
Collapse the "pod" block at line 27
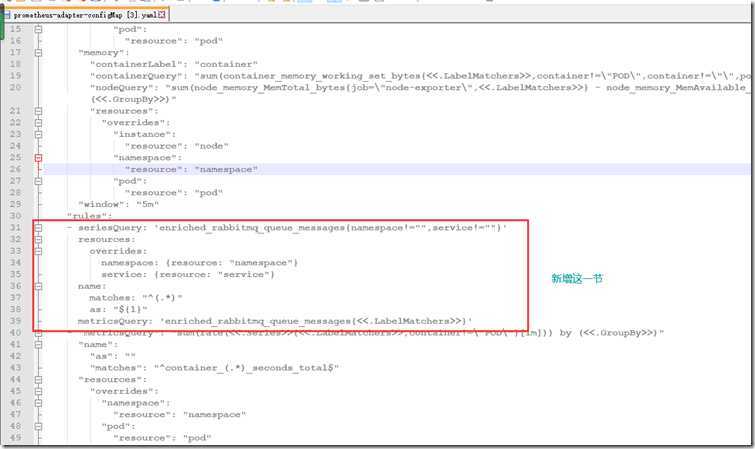click(x=38, y=181)
